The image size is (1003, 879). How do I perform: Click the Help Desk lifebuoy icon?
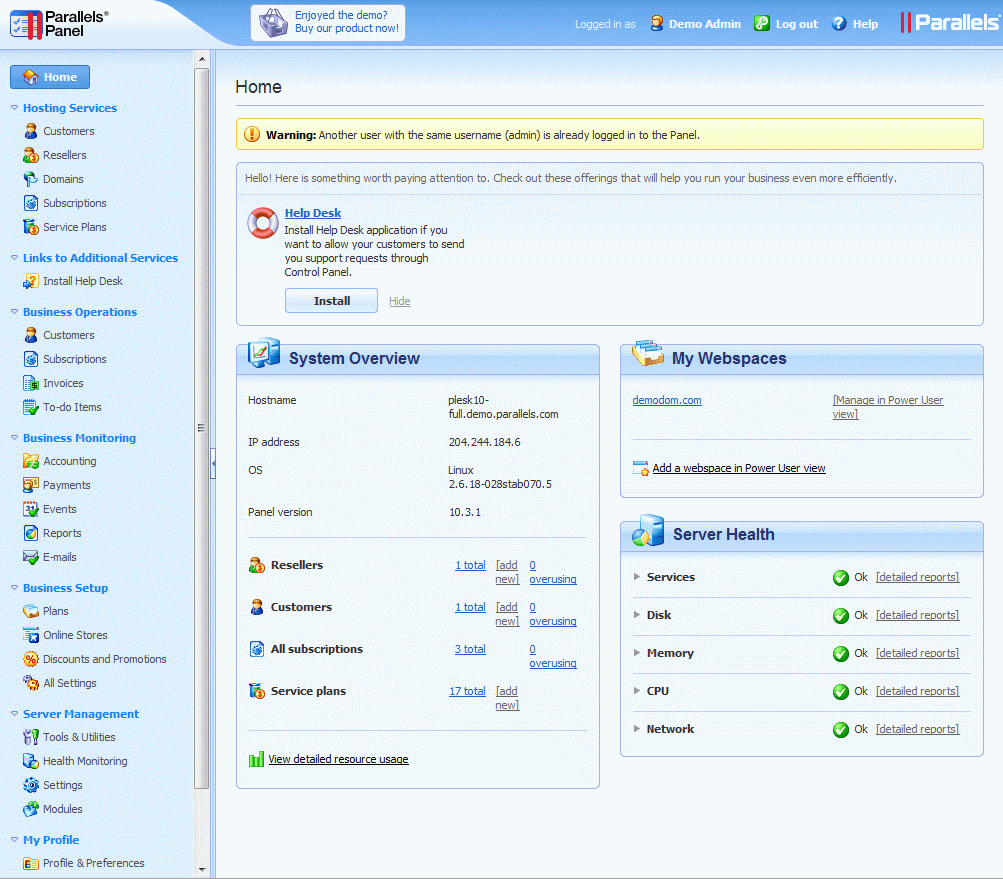263,223
